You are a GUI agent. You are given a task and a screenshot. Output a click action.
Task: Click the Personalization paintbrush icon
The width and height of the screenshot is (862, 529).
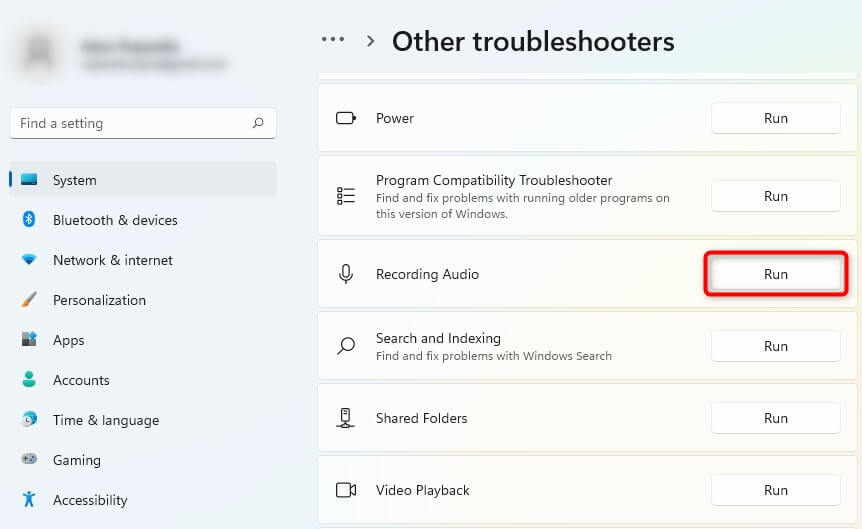tap(30, 300)
